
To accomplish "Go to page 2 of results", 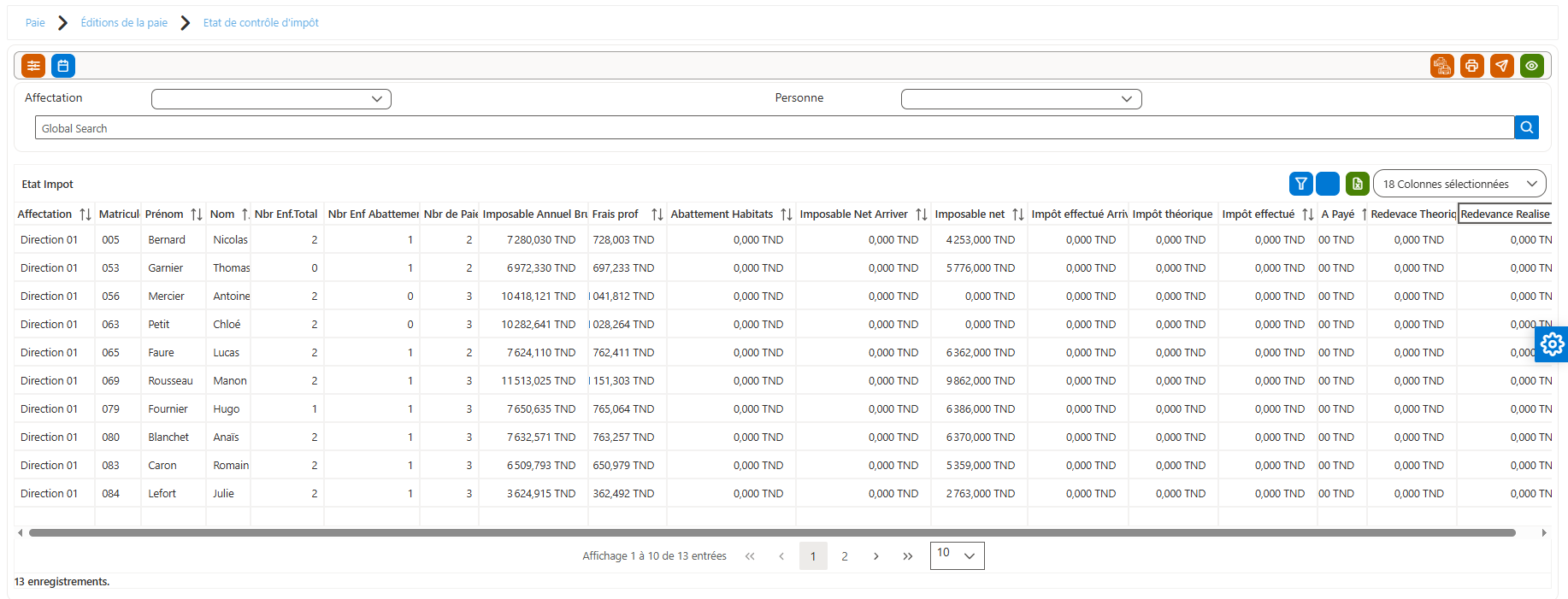I will [x=845, y=556].
